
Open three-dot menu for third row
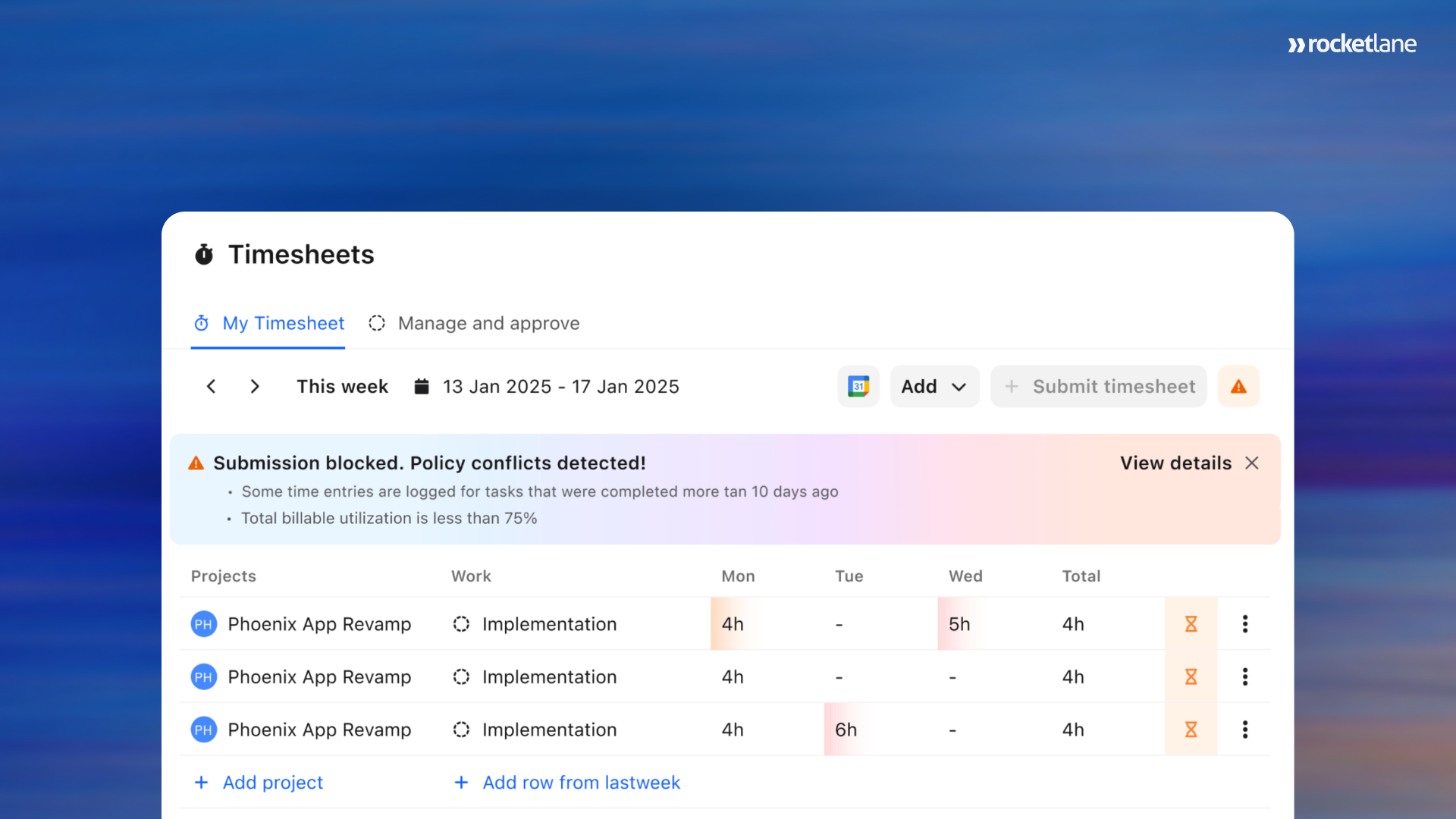[1244, 730]
